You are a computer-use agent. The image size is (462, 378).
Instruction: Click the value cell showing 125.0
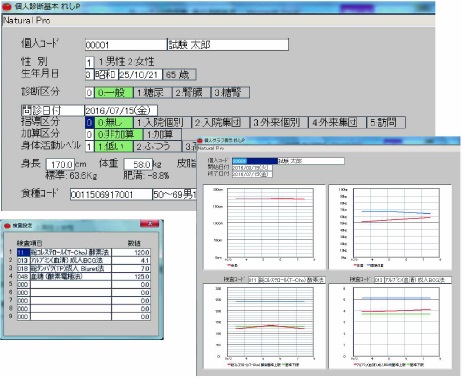pos(131,277)
